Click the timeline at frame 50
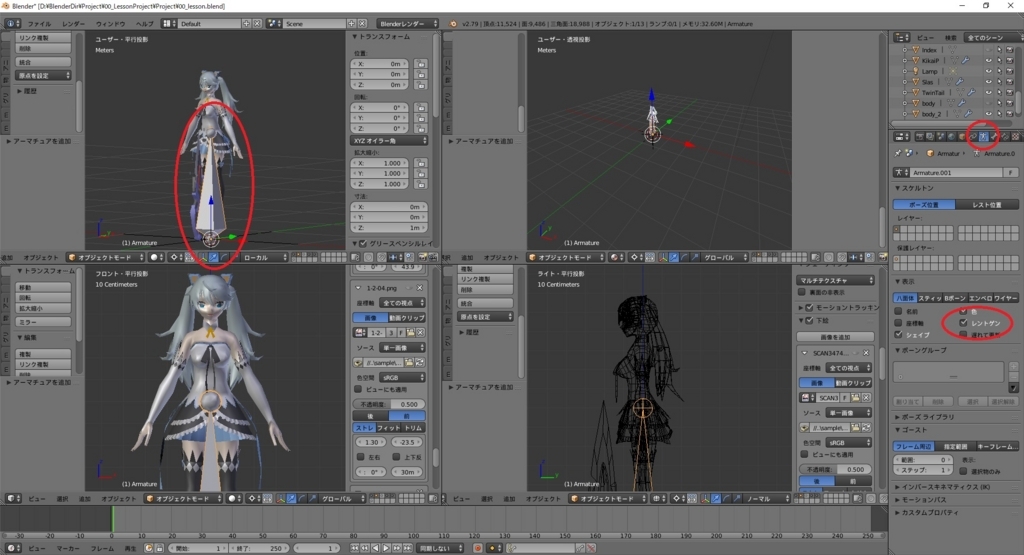1024x555 pixels. coord(263,520)
